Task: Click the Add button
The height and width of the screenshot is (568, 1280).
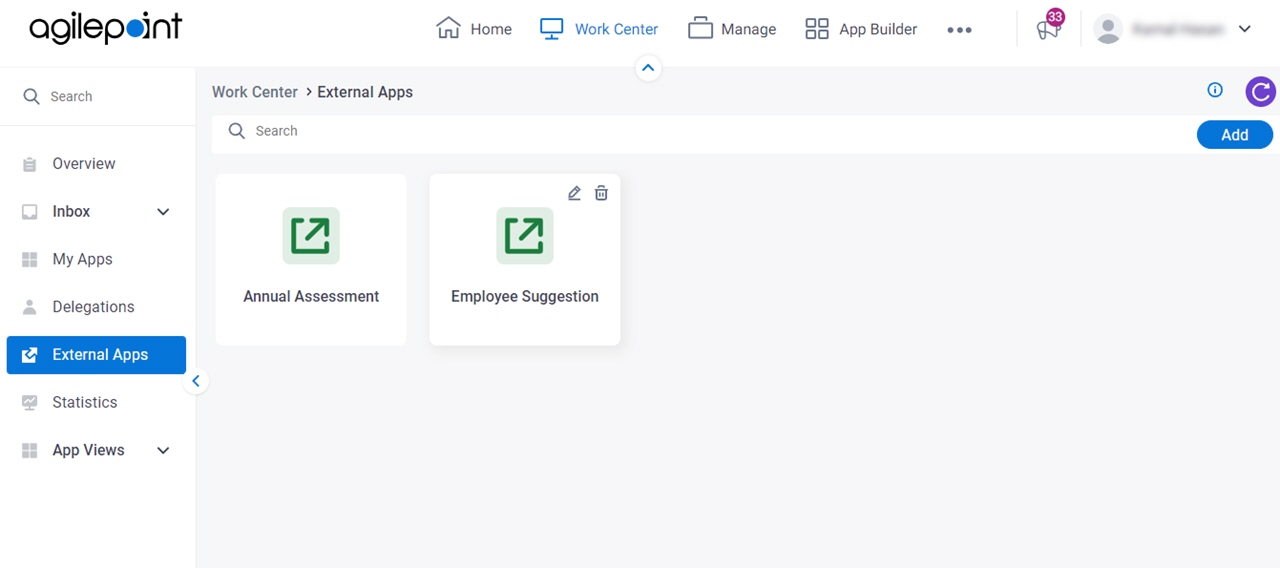Action: coord(1235,135)
